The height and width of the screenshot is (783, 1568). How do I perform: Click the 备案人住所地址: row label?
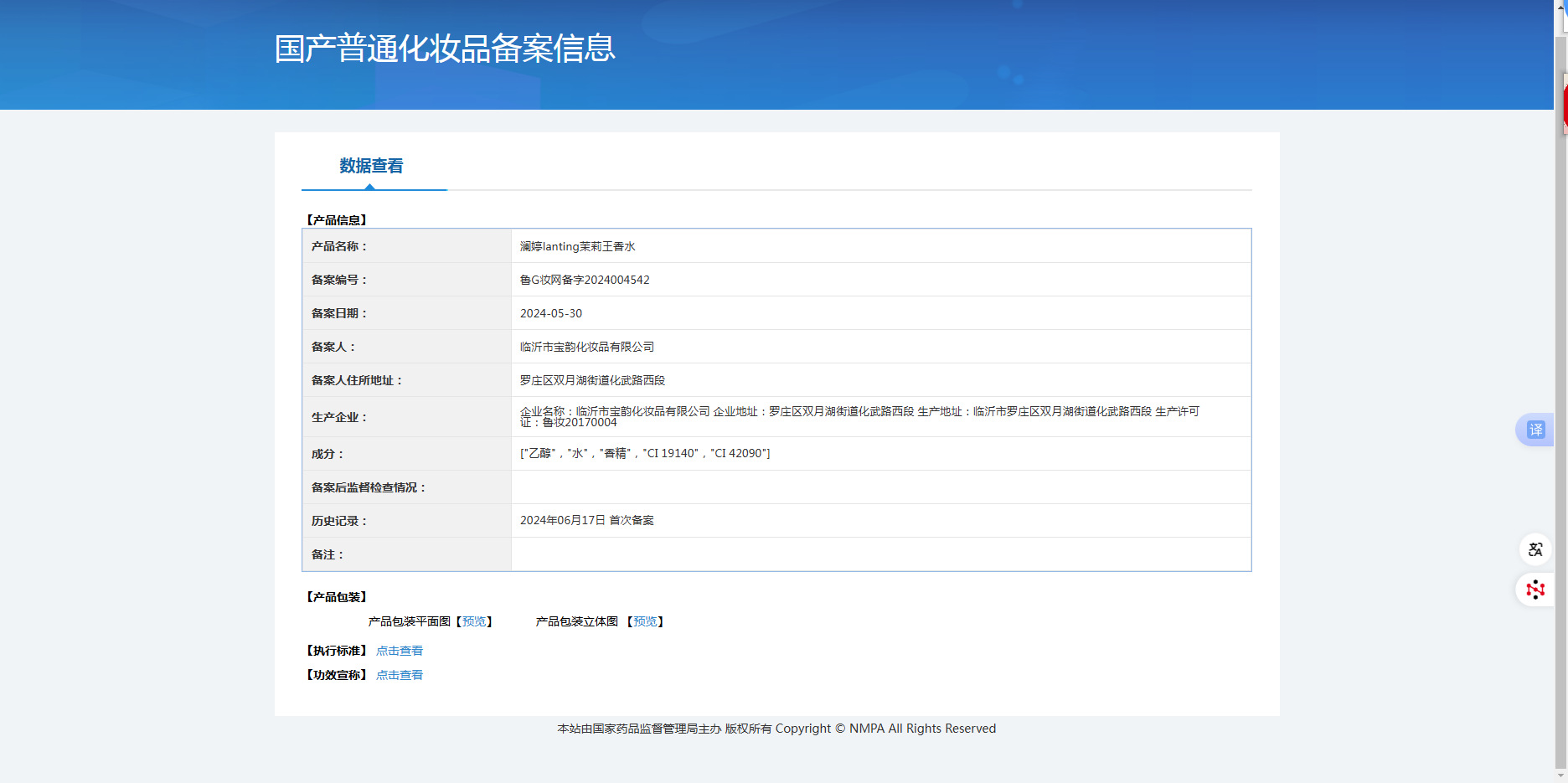tap(357, 380)
